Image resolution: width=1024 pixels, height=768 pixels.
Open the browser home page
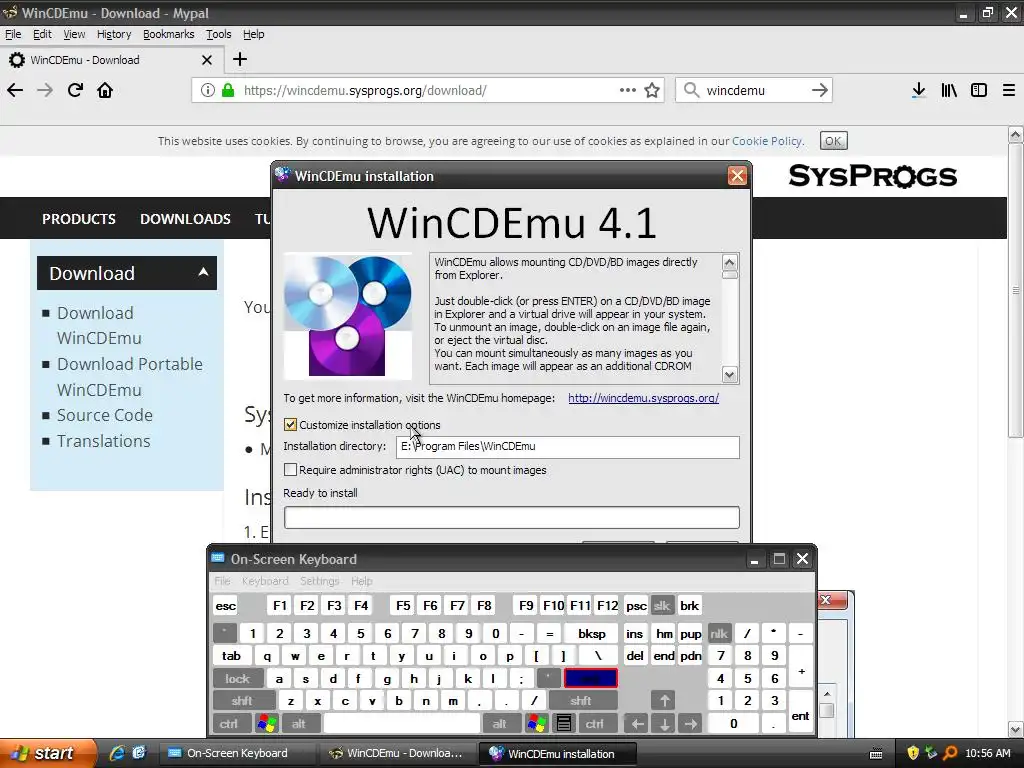point(105,90)
